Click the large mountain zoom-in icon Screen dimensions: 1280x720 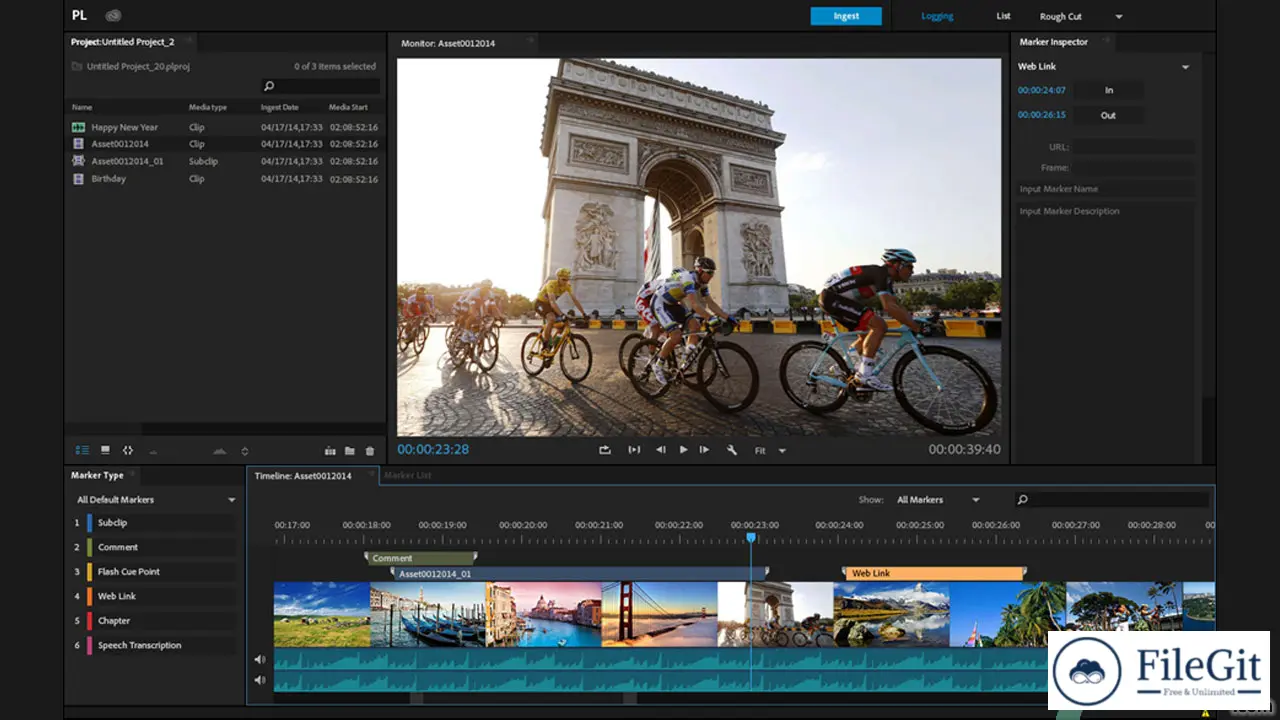(220, 451)
